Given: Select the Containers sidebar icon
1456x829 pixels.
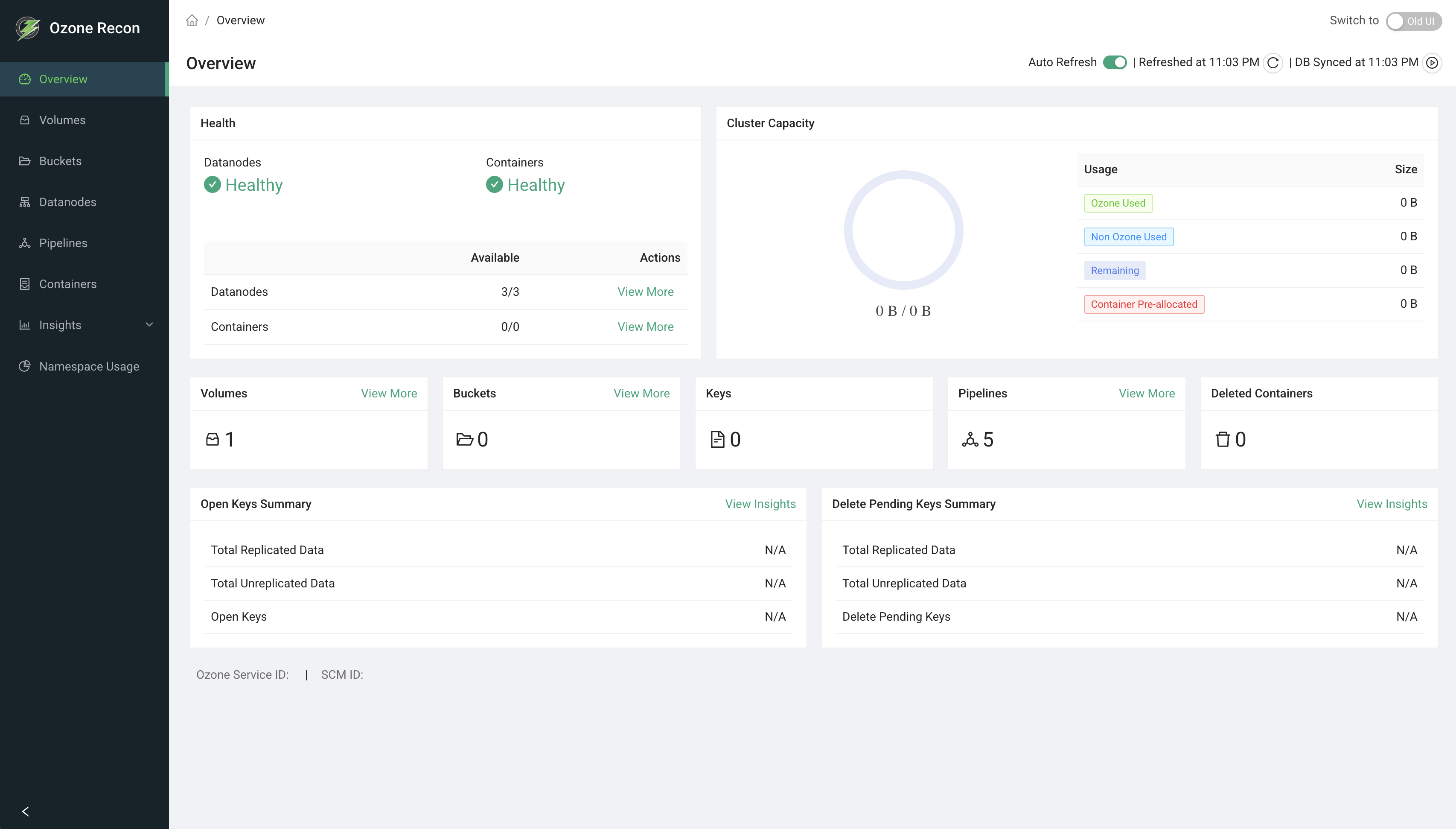Looking at the screenshot, I should click(25, 283).
